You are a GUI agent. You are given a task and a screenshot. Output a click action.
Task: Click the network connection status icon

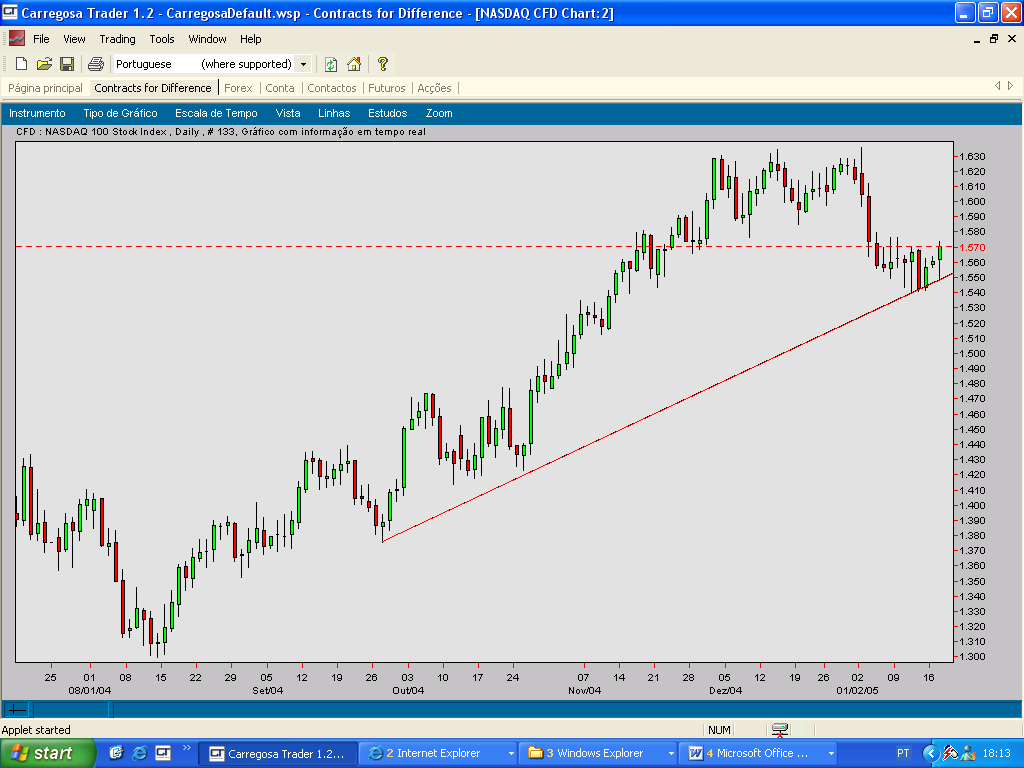(x=780, y=730)
